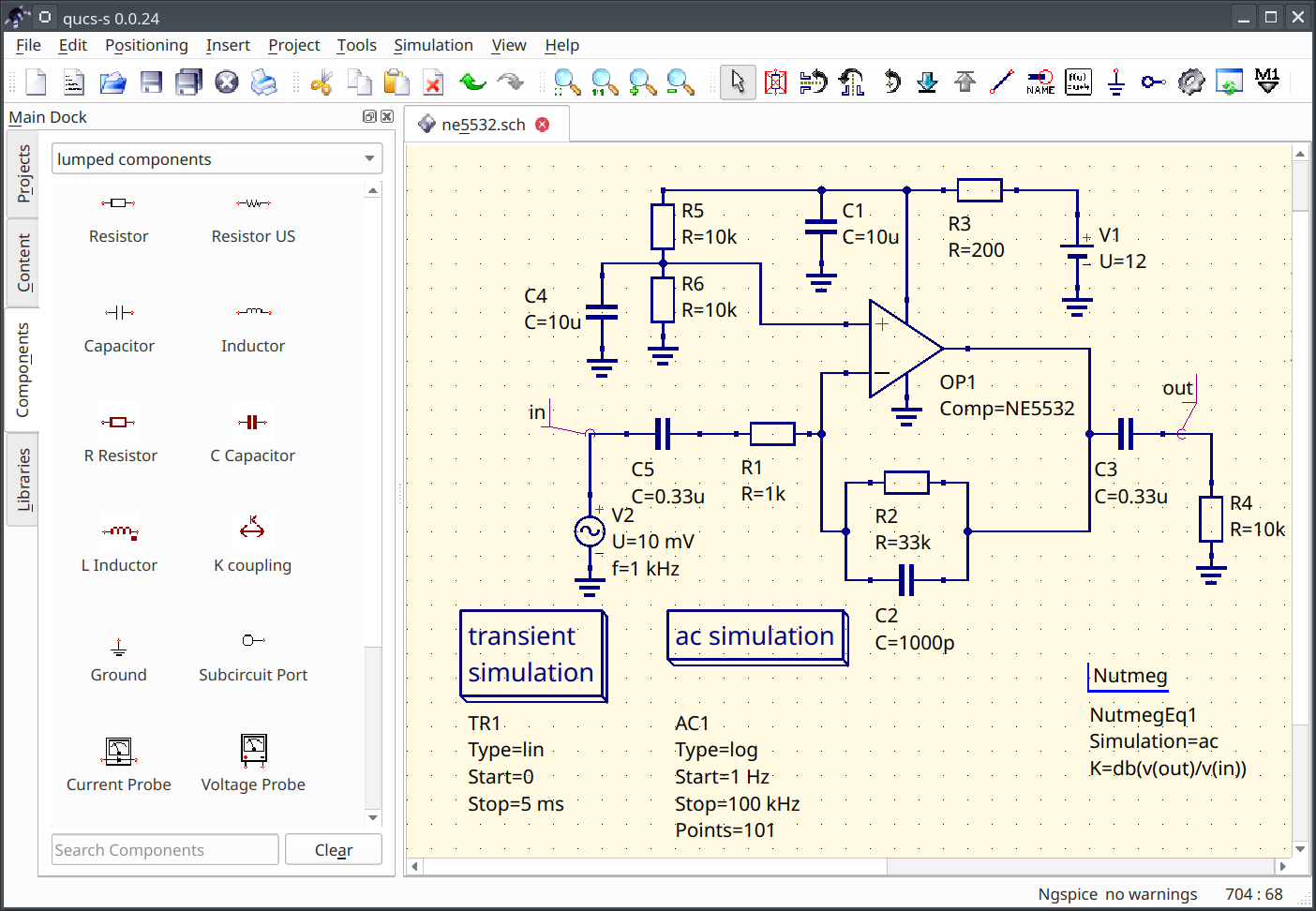Click the schematic vertical scrollbar down arrow
This screenshot has width=1316, height=911.
[x=1300, y=849]
